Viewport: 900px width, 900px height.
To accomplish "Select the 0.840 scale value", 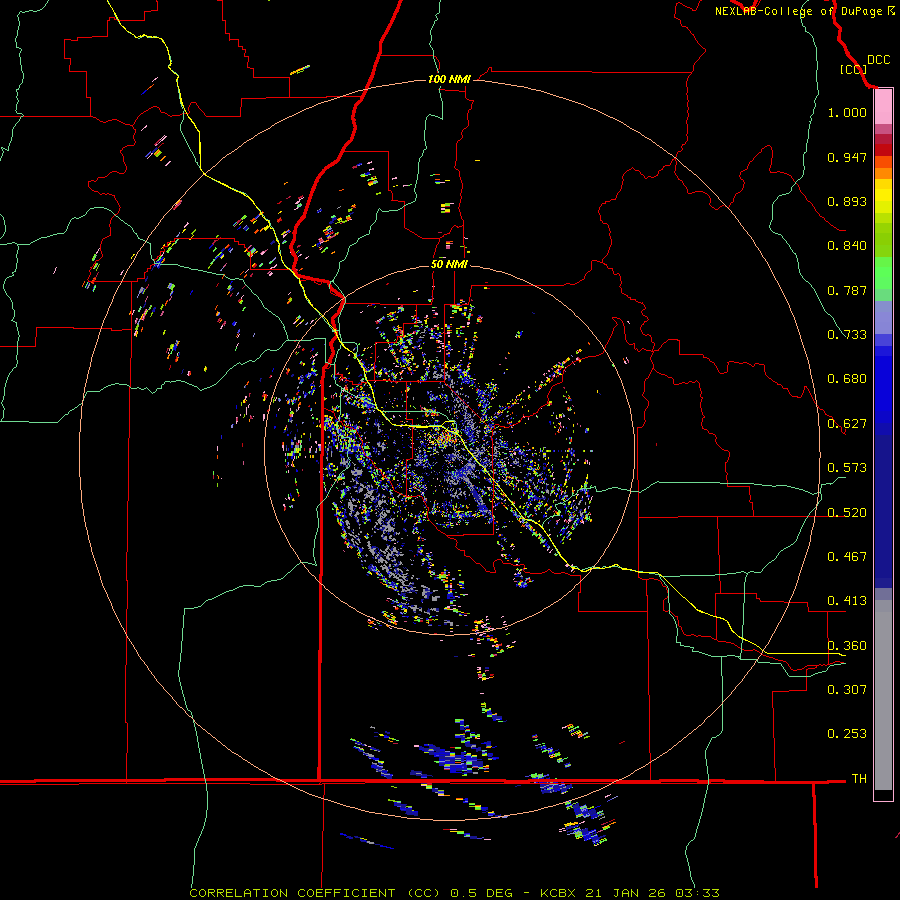I will [847, 246].
